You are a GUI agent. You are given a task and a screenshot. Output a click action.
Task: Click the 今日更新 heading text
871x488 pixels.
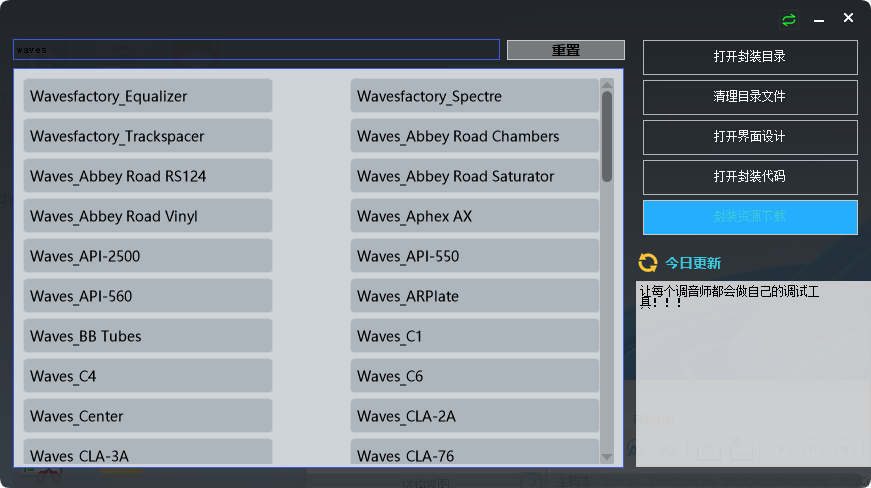click(693, 263)
